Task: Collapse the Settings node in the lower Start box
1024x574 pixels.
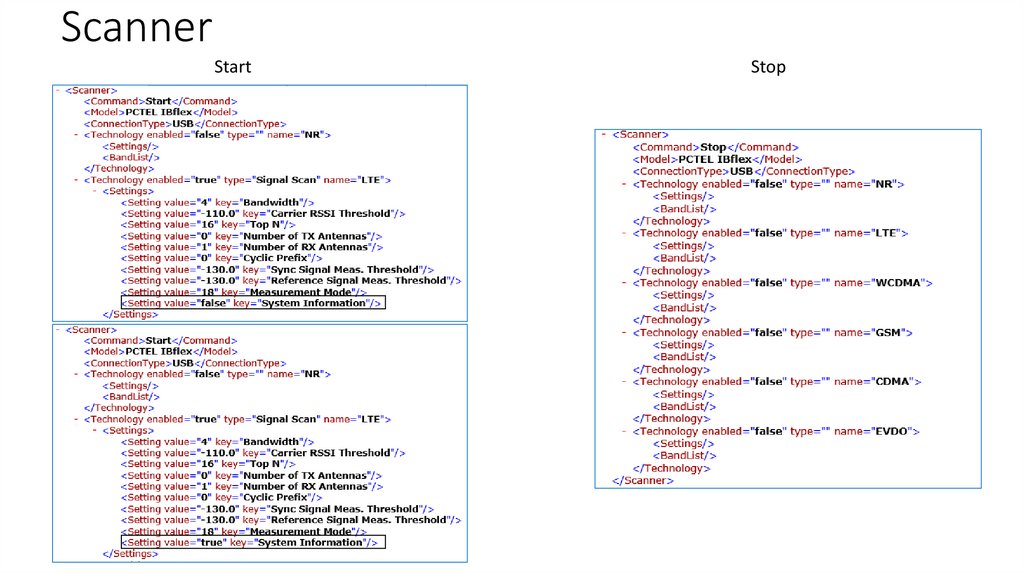Action: click(95, 430)
